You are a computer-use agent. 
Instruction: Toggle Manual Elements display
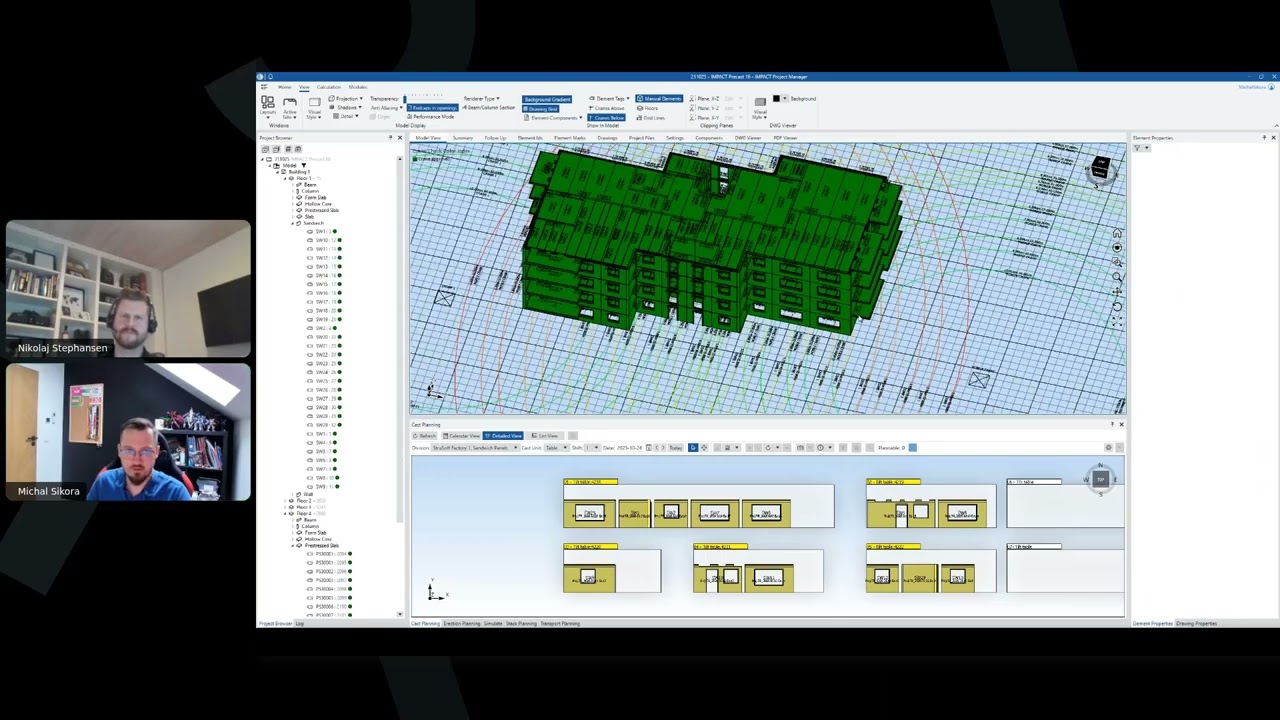[x=659, y=99]
